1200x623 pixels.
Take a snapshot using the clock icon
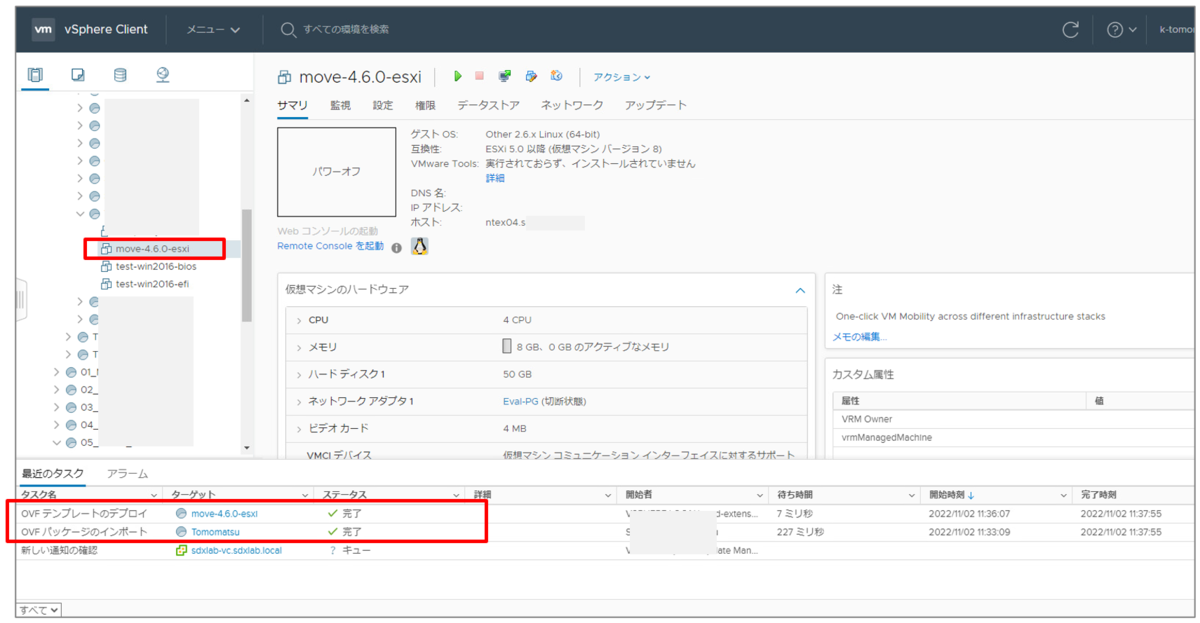point(557,76)
